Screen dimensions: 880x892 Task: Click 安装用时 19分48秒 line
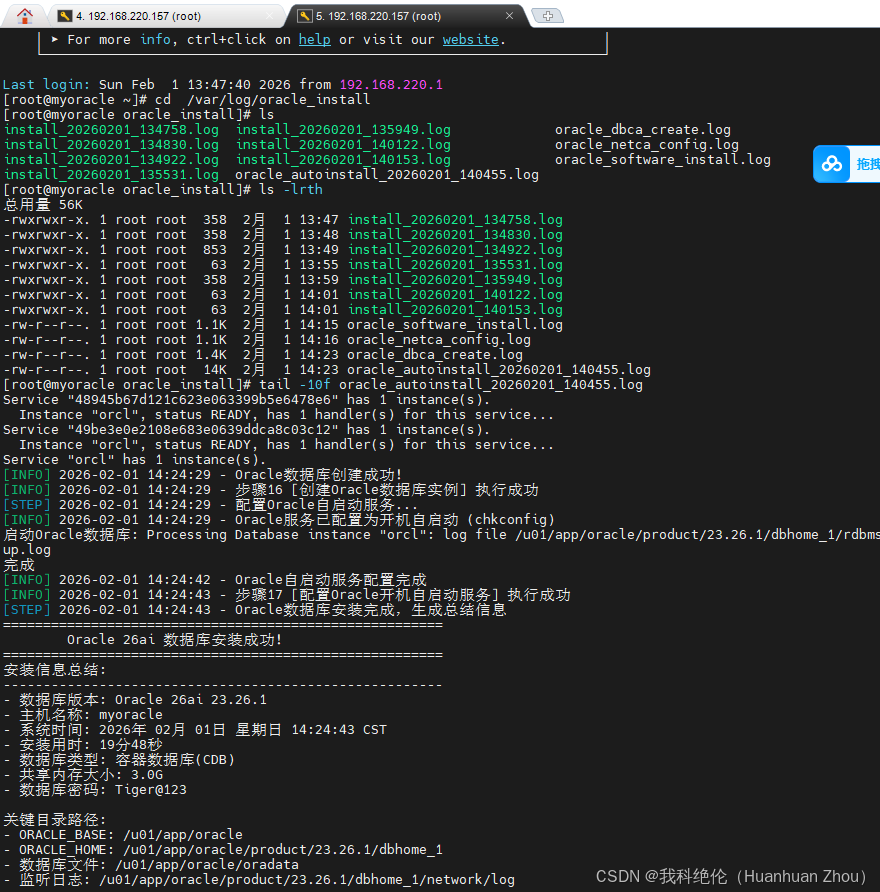(83, 745)
